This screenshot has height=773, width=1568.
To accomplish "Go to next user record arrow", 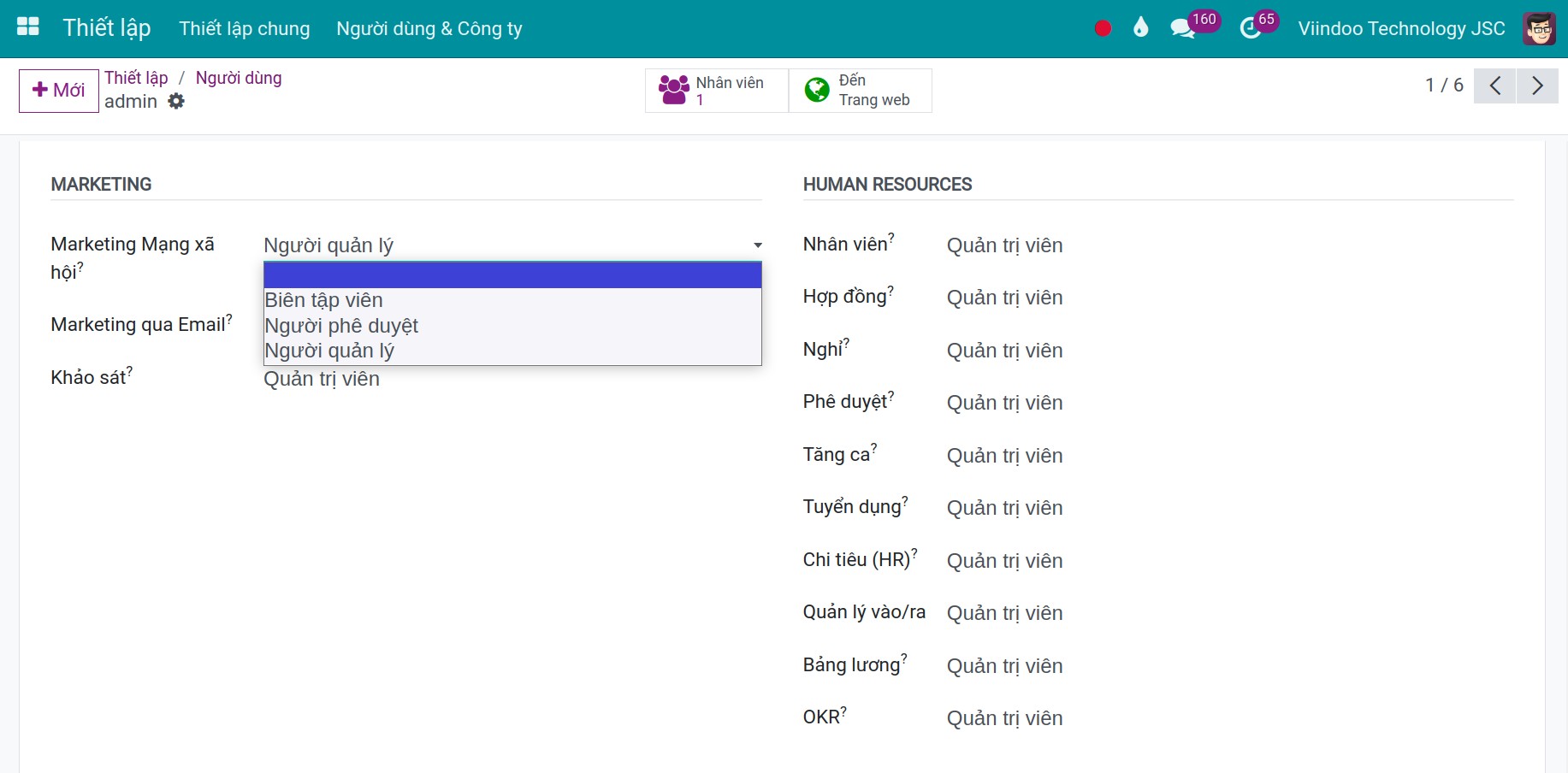I will 1537,86.
